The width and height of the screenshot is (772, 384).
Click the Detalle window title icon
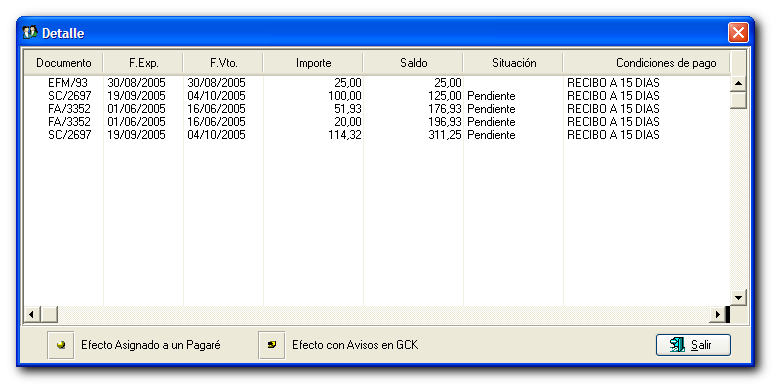30,32
